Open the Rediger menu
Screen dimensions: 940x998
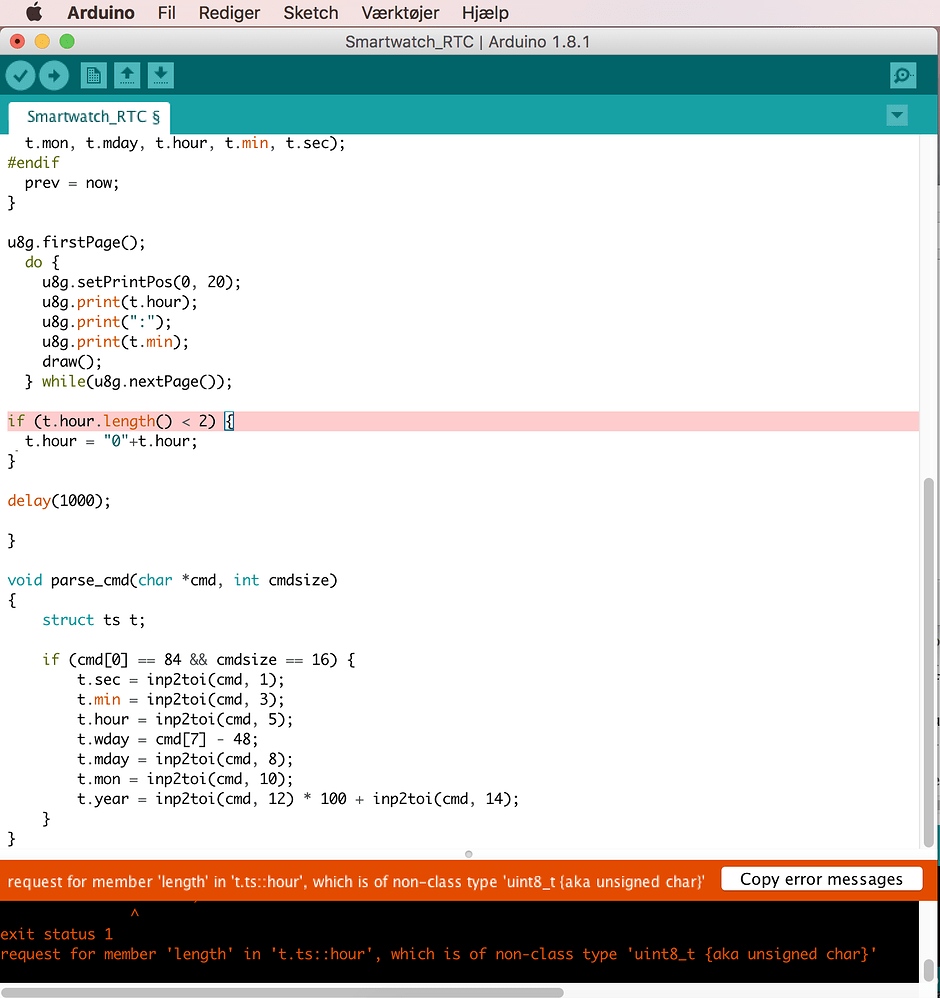(228, 13)
